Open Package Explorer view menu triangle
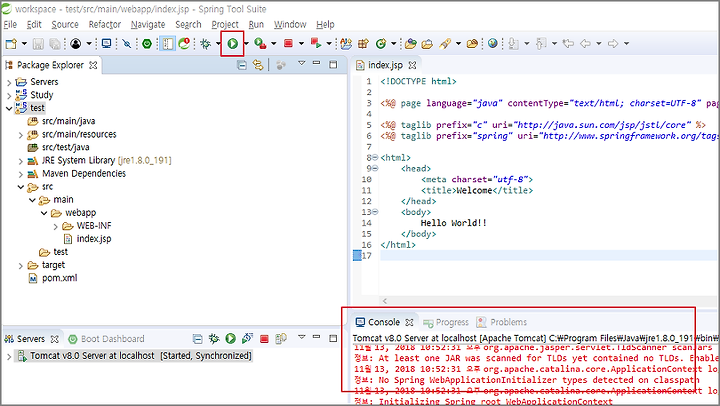This screenshot has width=720, height=406. 301,63
